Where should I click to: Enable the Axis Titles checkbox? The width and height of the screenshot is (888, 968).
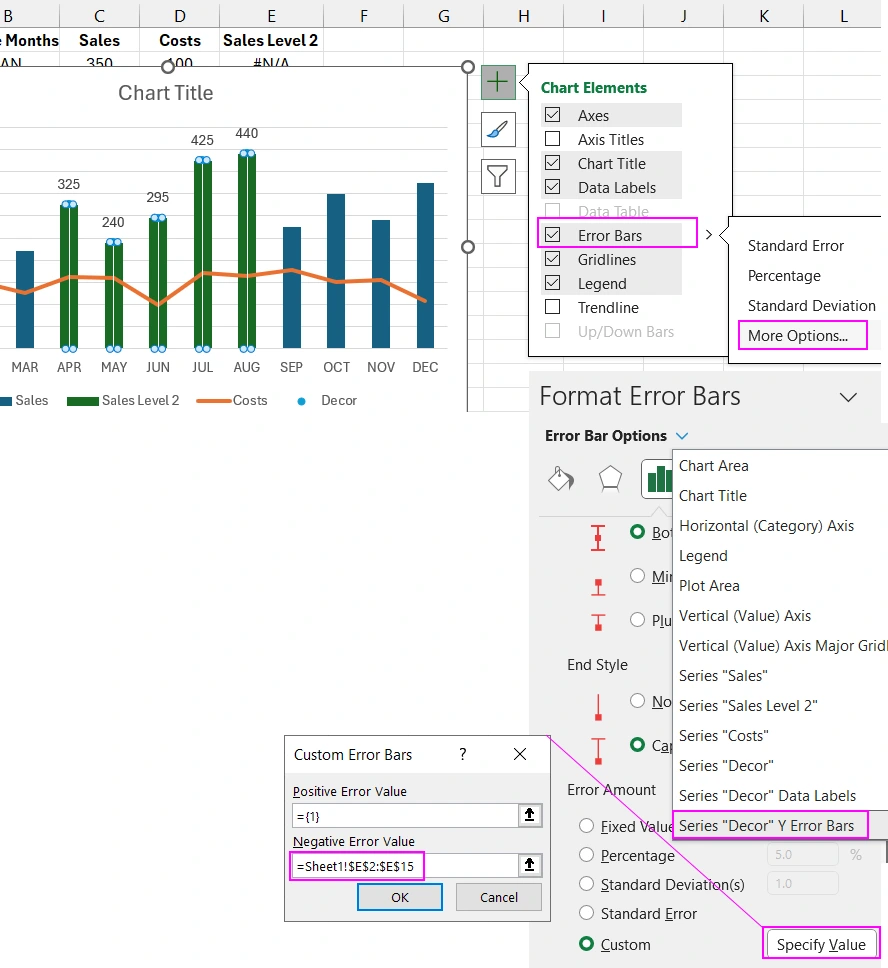tap(553, 139)
